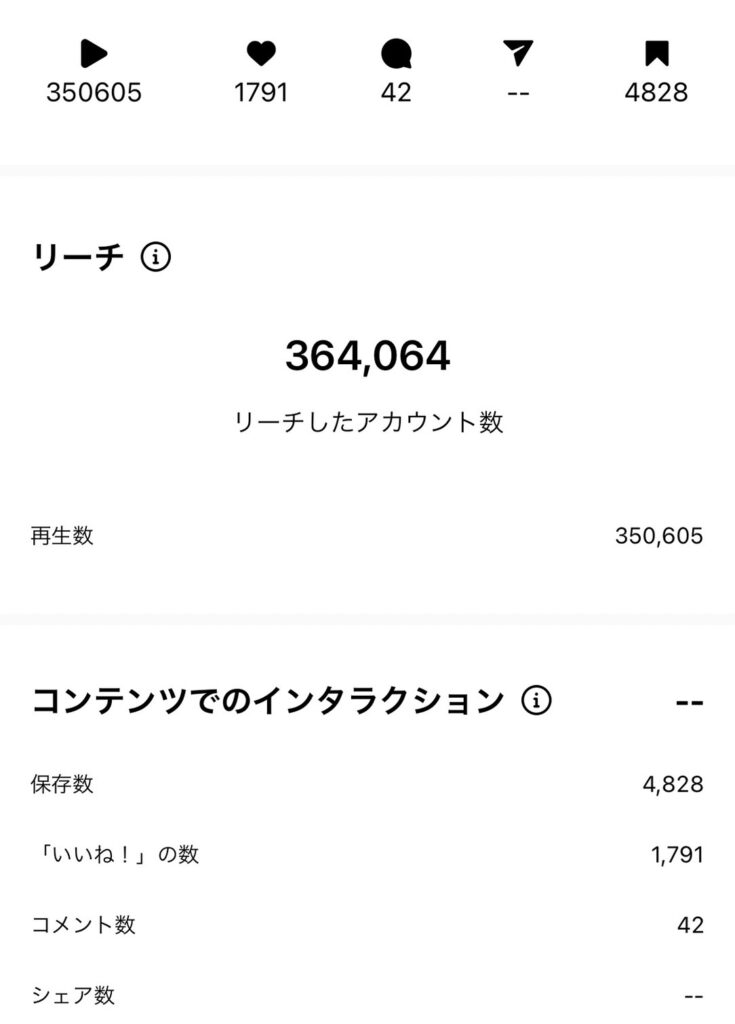Image resolution: width=735 pixels, height=1024 pixels.
Task: Select the シェア数 row
Action: click(x=367, y=995)
